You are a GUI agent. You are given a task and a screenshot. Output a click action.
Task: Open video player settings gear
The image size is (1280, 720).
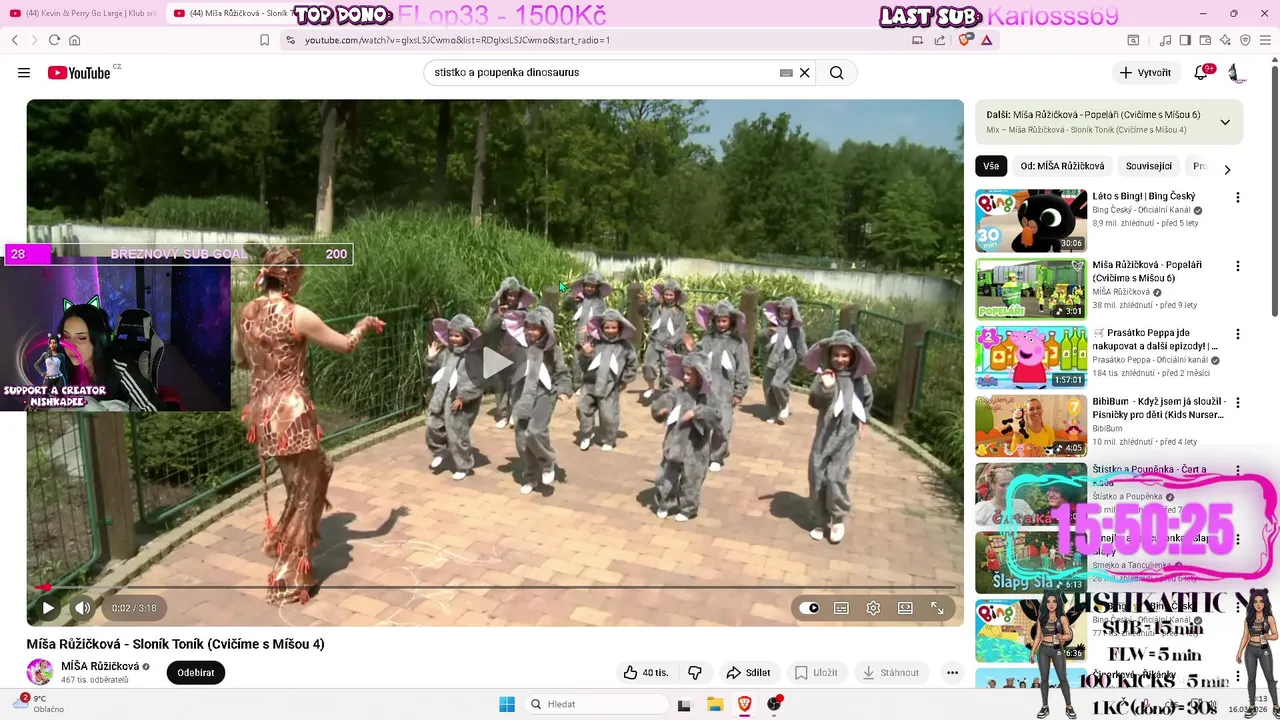pyautogui.click(x=873, y=608)
